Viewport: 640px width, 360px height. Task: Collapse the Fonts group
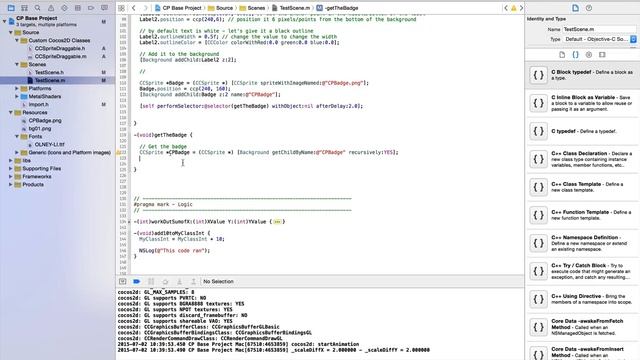(x=17, y=136)
